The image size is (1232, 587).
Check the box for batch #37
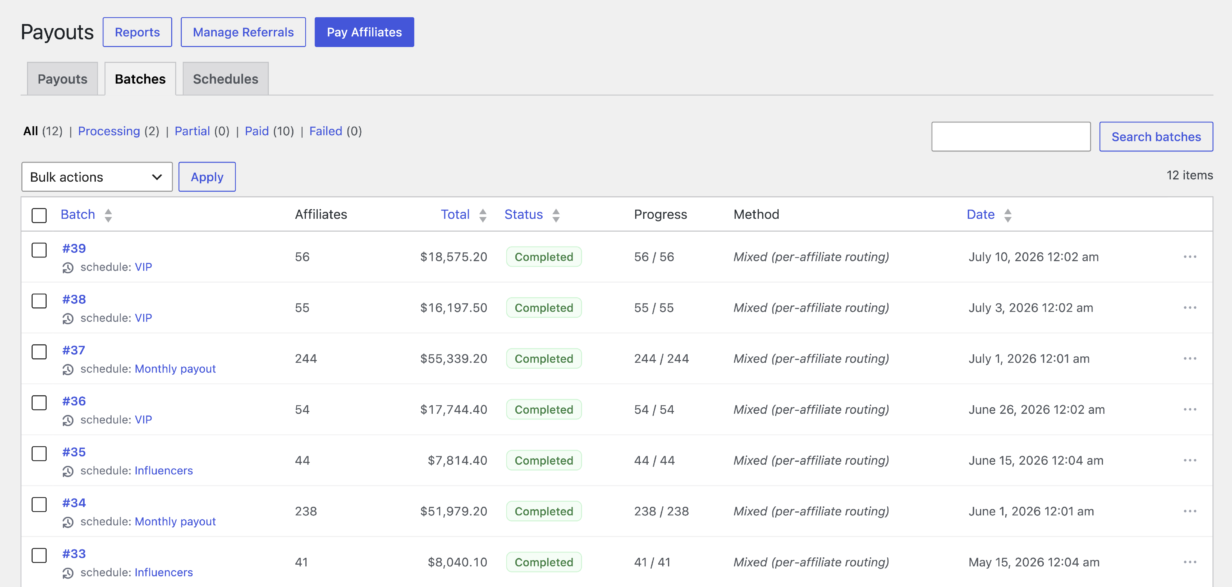[39, 352]
